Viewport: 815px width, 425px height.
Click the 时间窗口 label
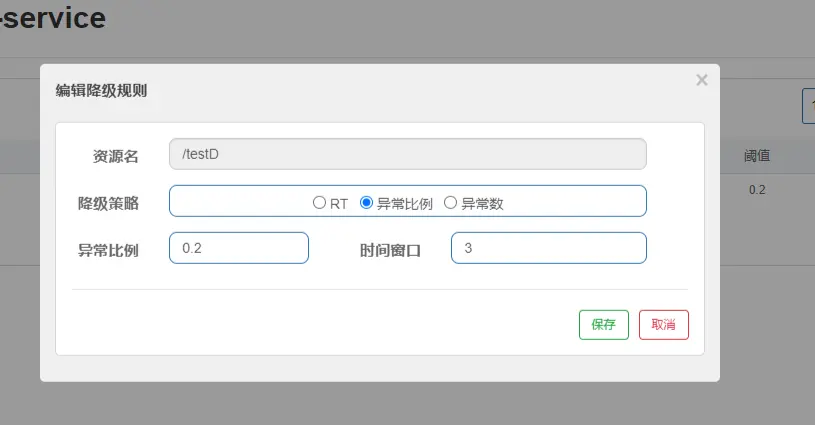[390, 250]
